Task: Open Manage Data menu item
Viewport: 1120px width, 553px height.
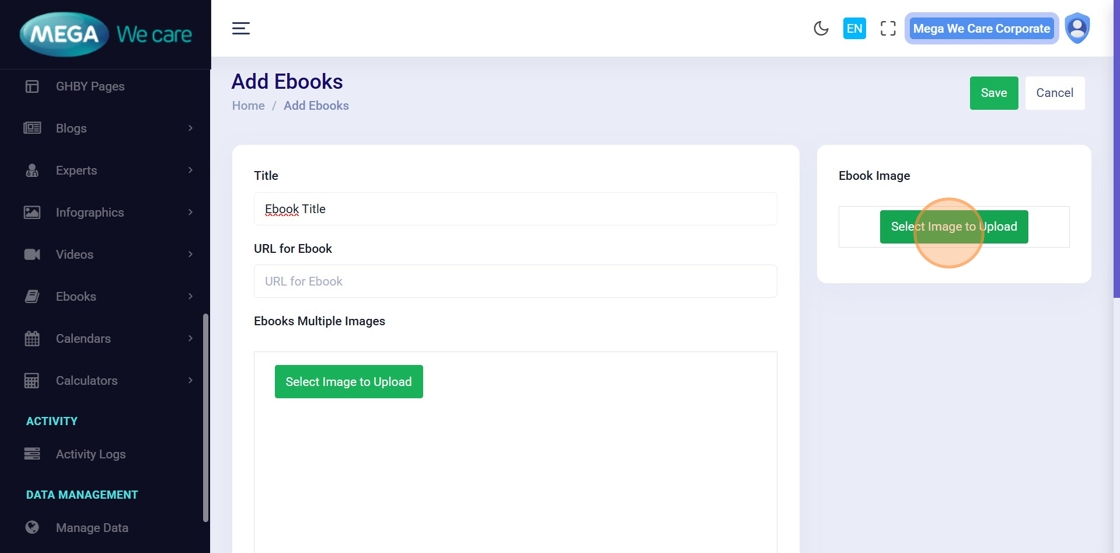Action: pos(91,528)
